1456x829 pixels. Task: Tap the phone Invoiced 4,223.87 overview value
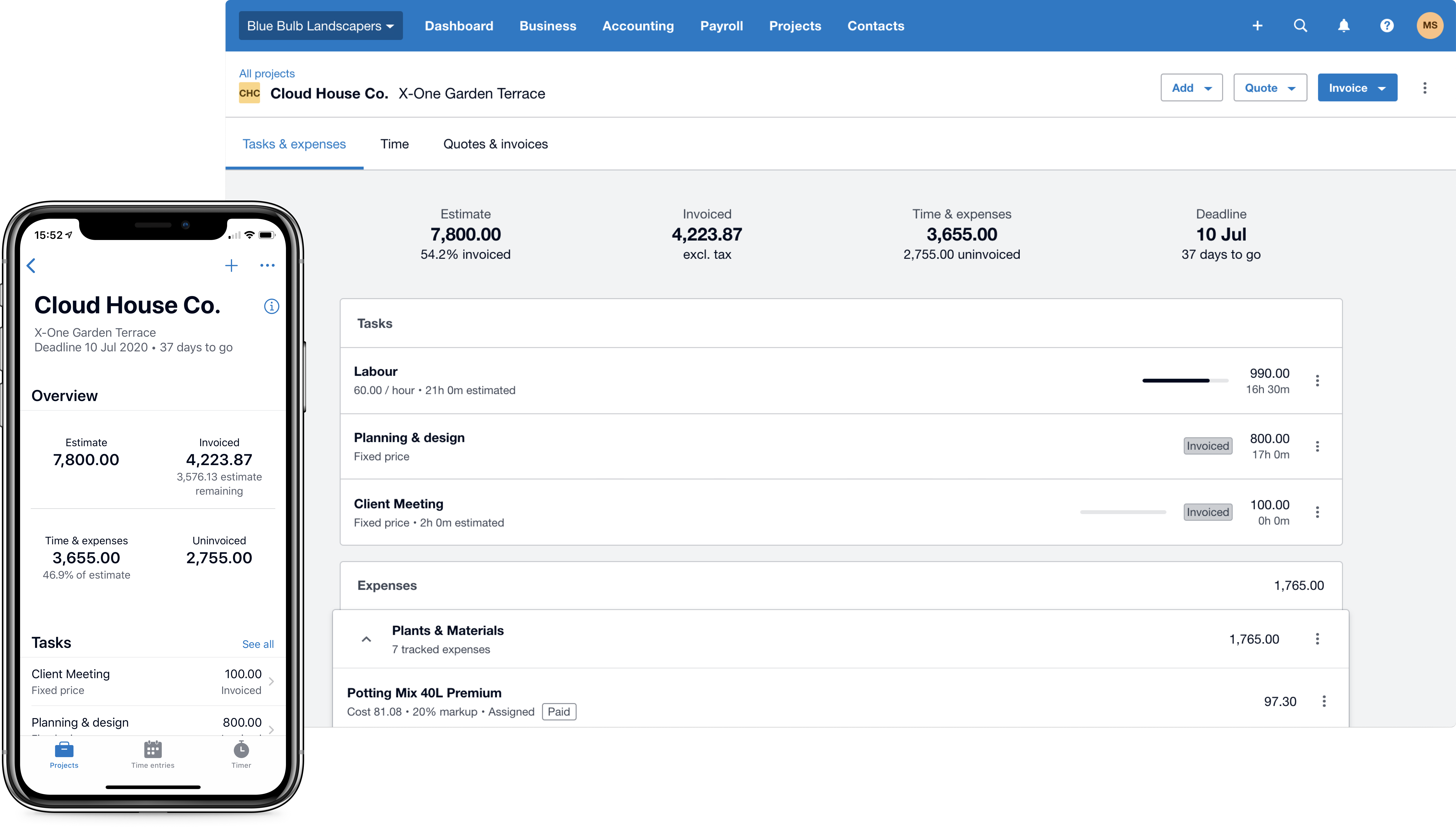pyautogui.click(x=219, y=460)
